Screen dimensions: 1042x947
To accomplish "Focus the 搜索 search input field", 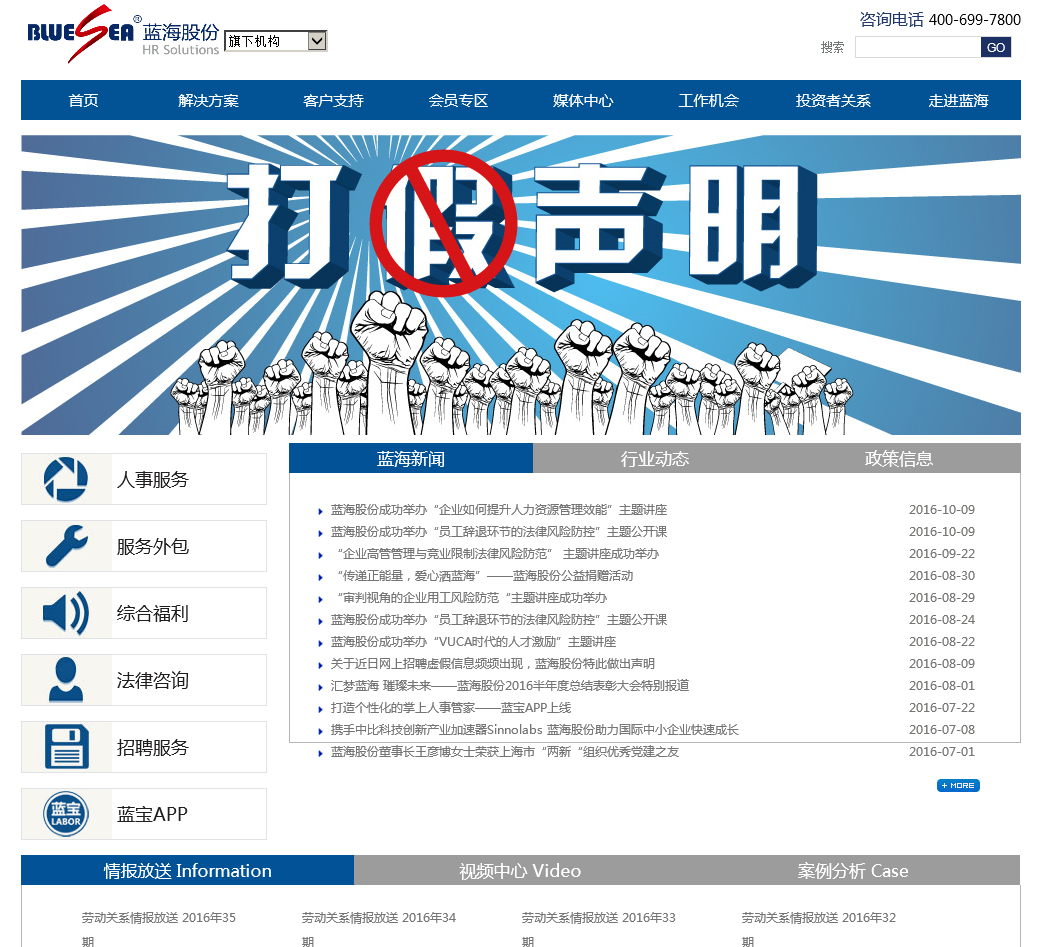I will pyautogui.click(x=918, y=47).
